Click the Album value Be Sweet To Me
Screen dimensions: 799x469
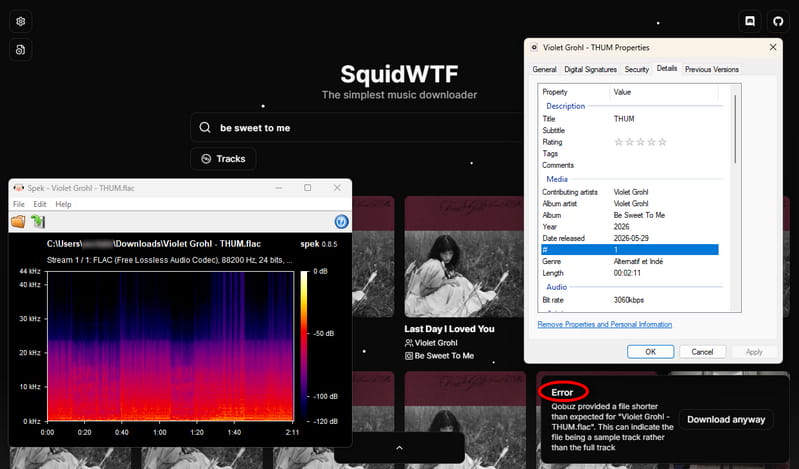pos(639,215)
